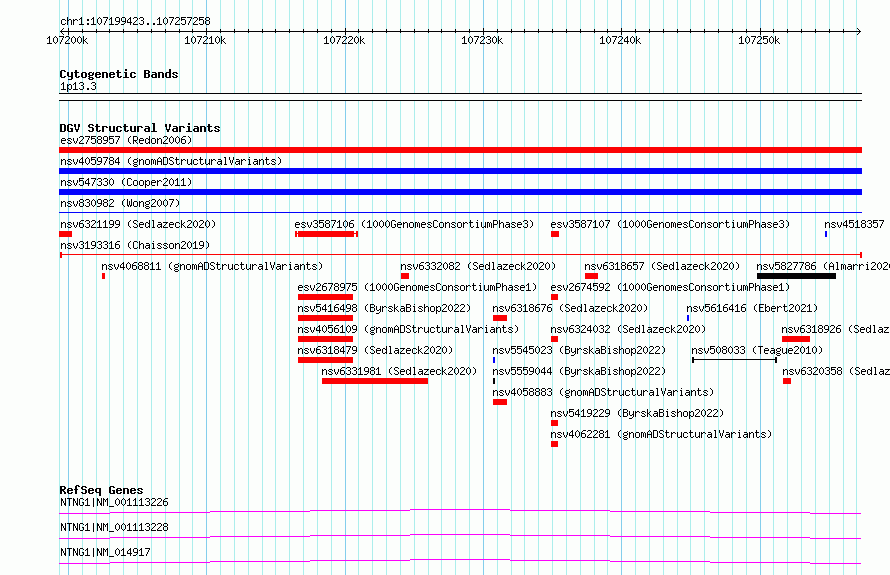
Task: Select the nsv6318926 variant label
Action: (836, 329)
